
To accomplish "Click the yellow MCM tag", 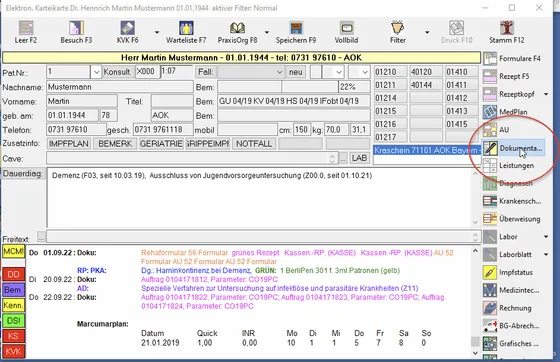I will tap(13, 252).
